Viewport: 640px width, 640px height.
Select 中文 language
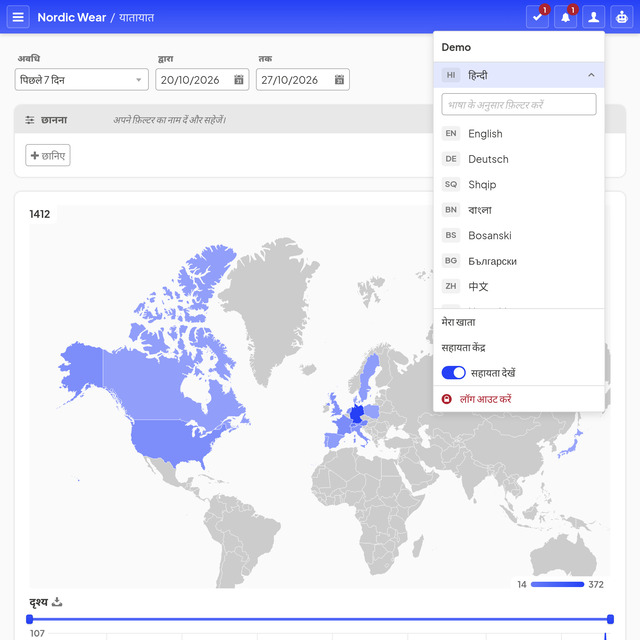coord(519,286)
